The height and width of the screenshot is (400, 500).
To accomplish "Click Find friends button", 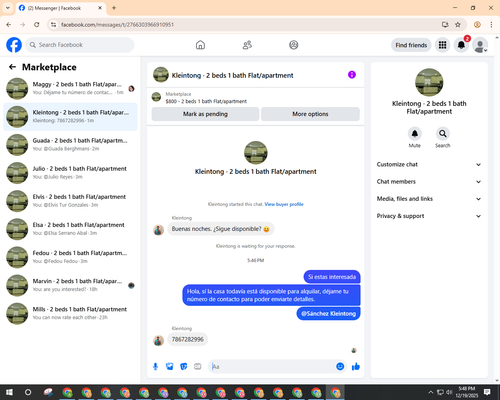I will pos(411,45).
